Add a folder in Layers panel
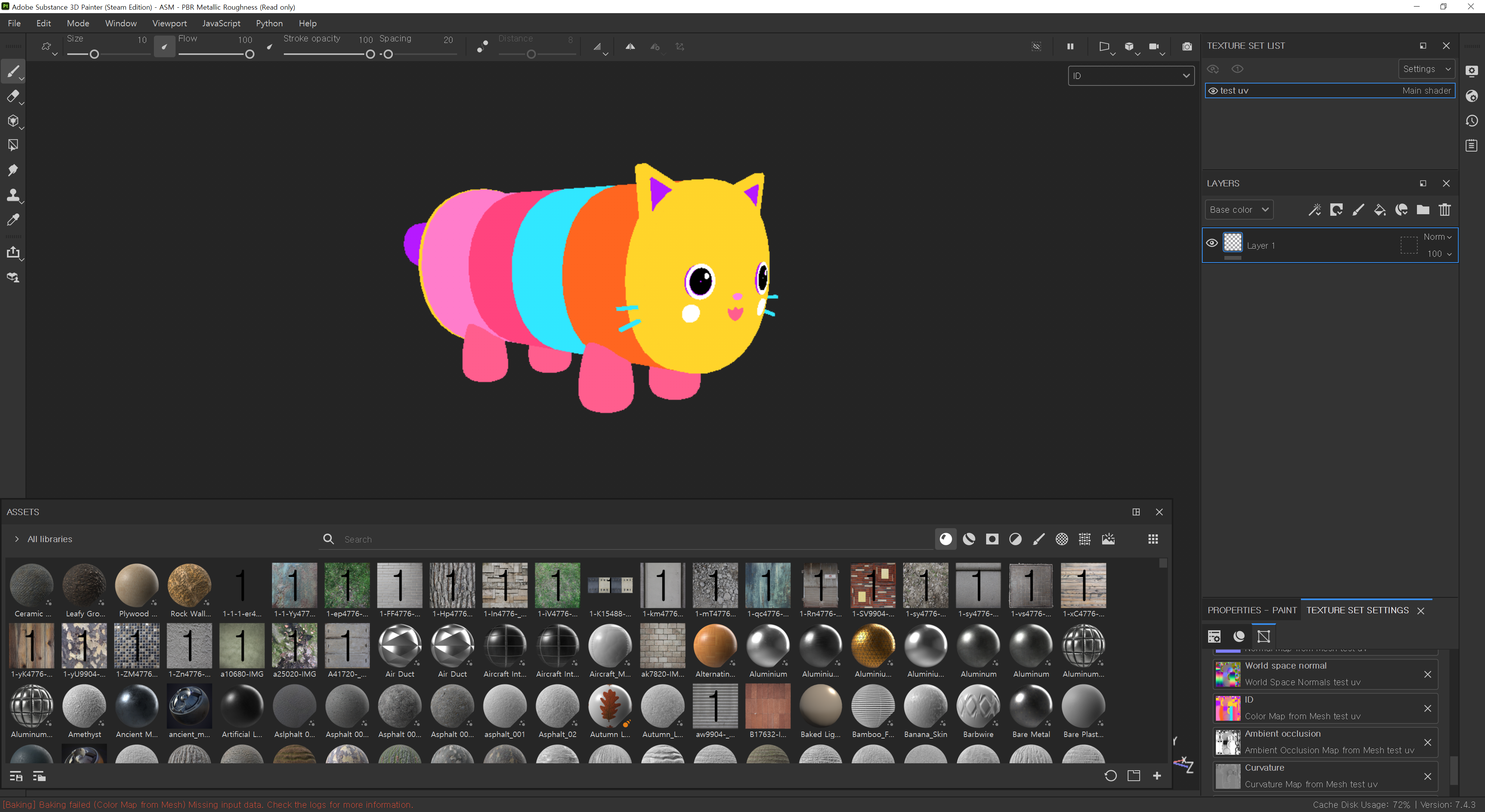Image resolution: width=1485 pixels, height=812 pixels. click(x=1423, y=210)
